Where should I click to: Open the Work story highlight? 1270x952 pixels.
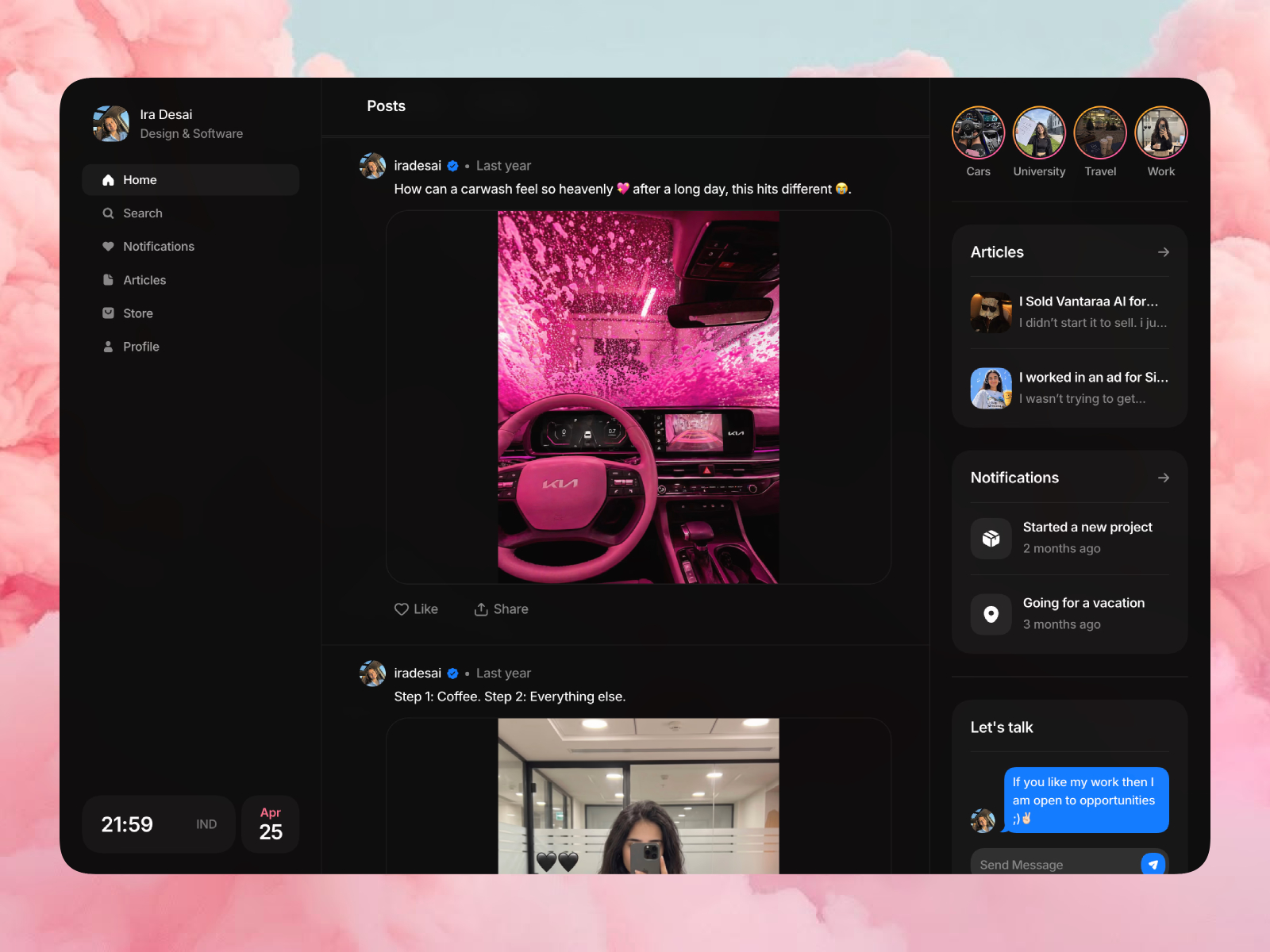click(x=1161, y=132)
